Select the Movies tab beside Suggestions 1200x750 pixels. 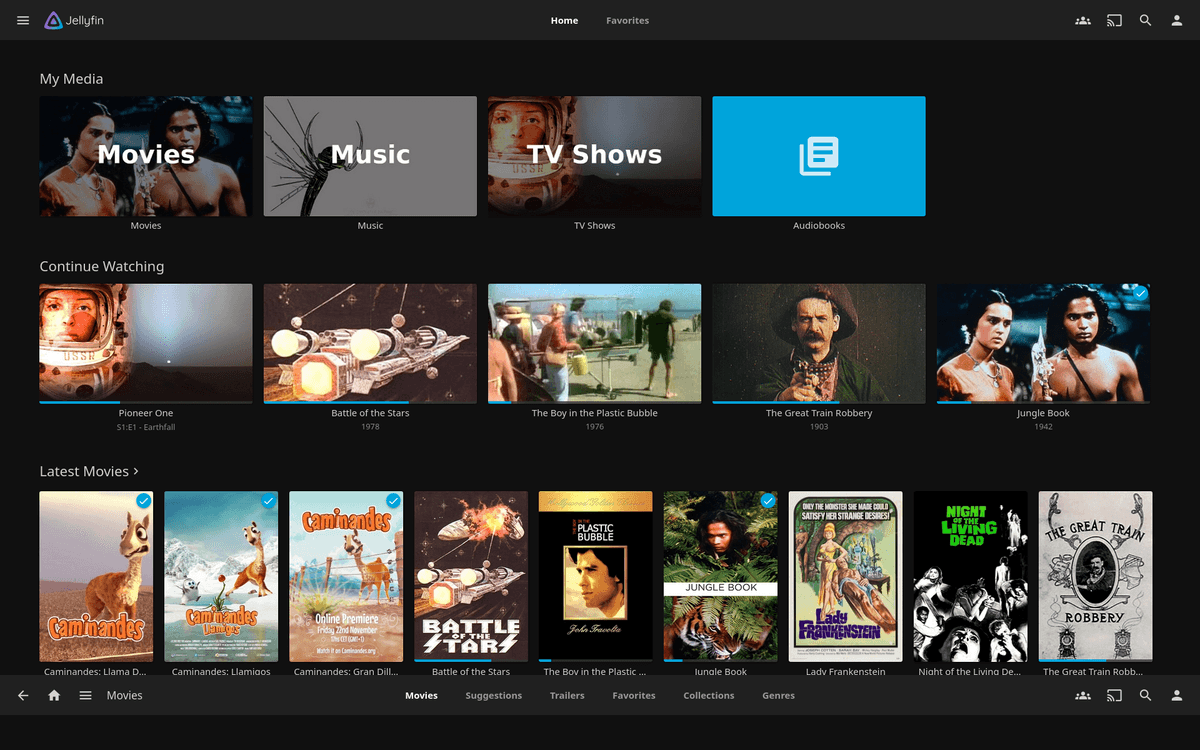[x=421, y=695]
